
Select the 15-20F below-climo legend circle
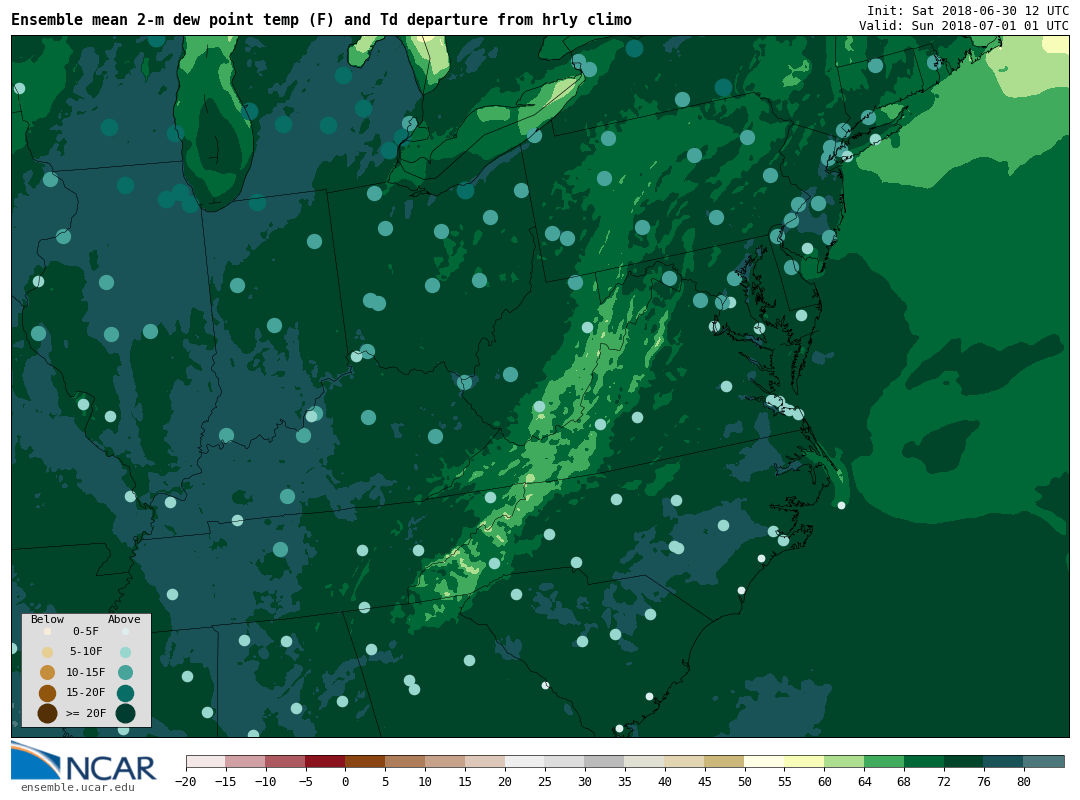47,693
